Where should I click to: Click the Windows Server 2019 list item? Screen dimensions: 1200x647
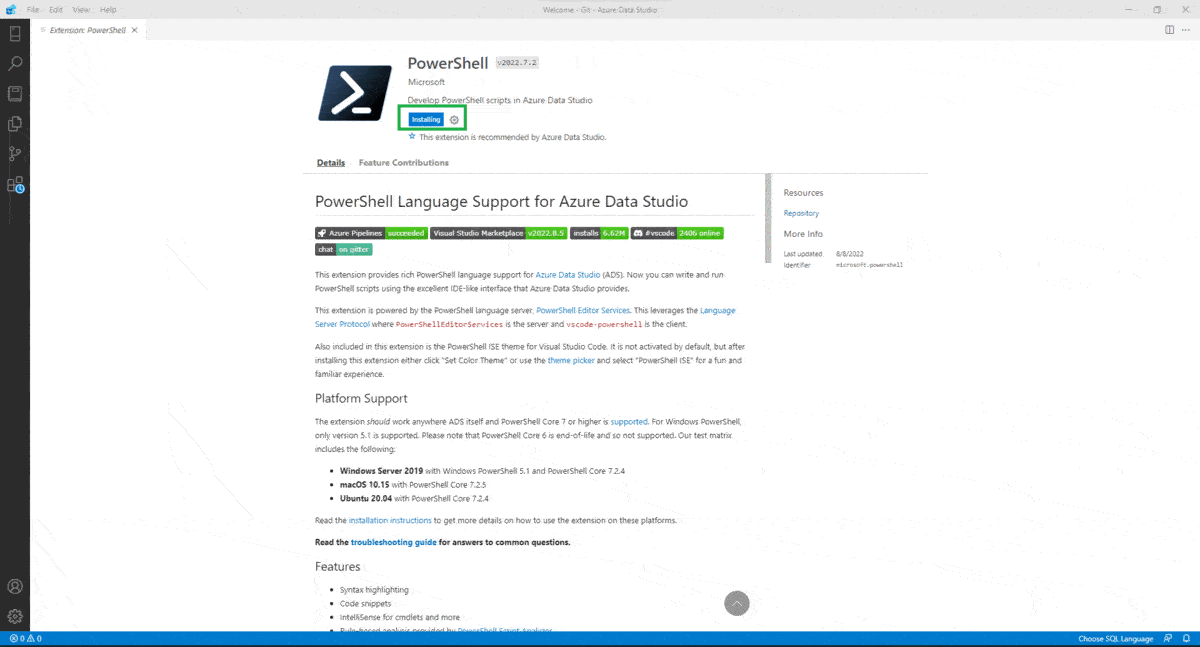482,470
